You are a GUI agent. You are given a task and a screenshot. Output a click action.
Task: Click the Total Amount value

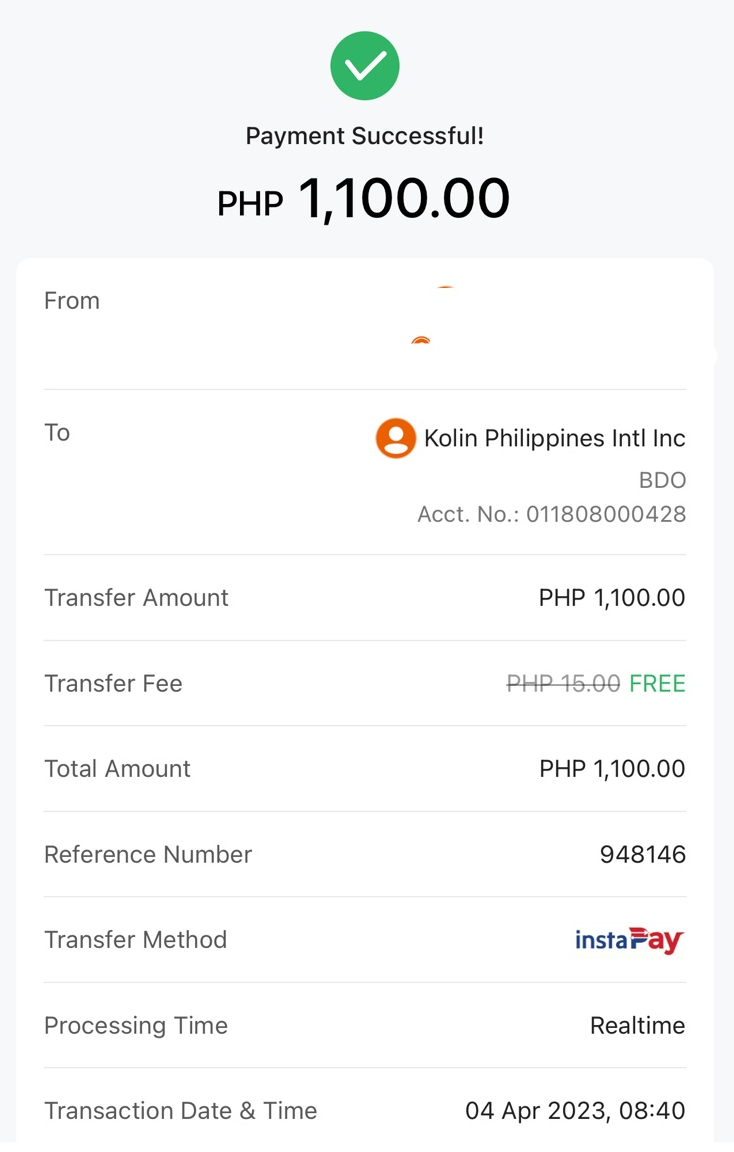tap(612, 769)
